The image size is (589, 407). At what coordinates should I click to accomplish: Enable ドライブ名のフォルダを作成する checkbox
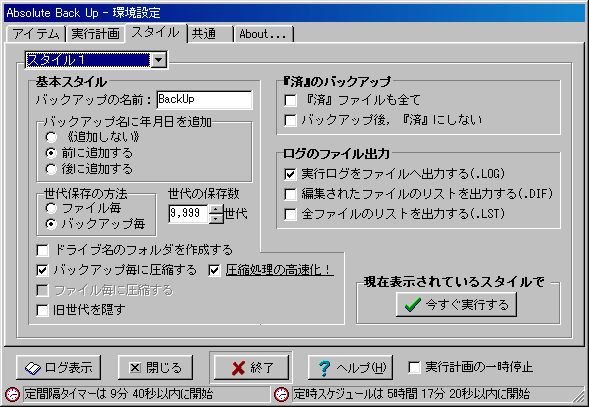(x=42, y=250)
